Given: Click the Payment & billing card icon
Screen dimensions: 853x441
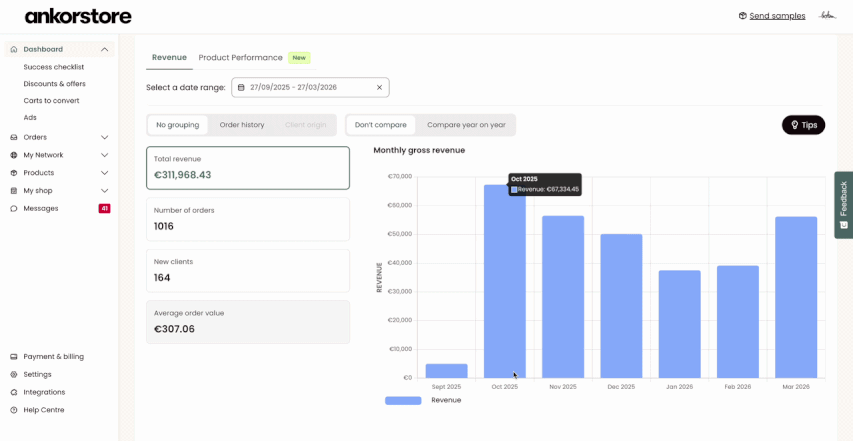Looking at the screenshot, I should tap(14, 357).
